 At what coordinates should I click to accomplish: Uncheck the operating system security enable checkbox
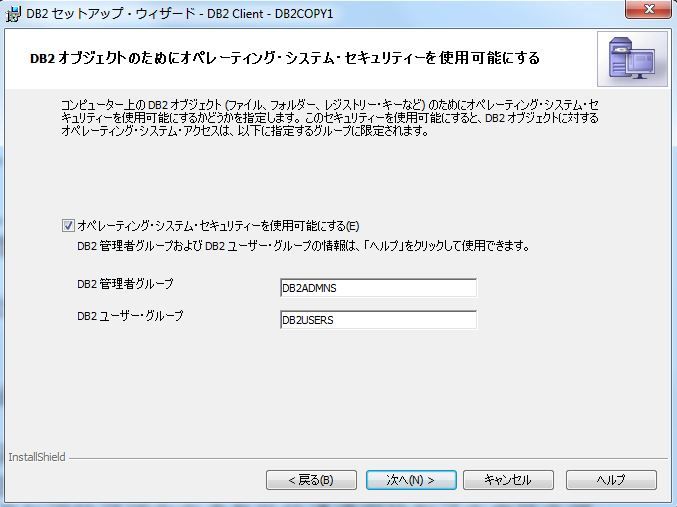(x=68, y=225)
